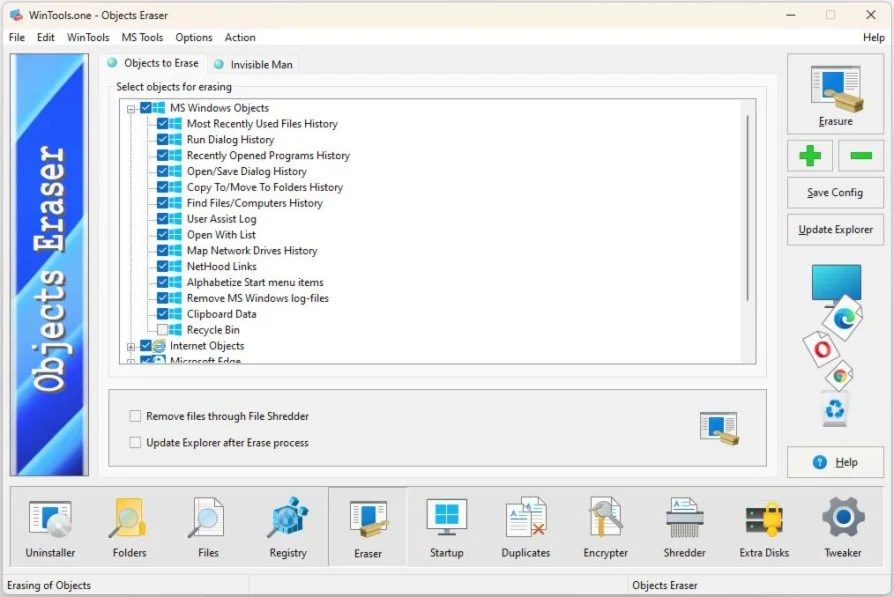Click the green plus add button
This screenshot has width=894, height=597.
[x=810, y=156]
